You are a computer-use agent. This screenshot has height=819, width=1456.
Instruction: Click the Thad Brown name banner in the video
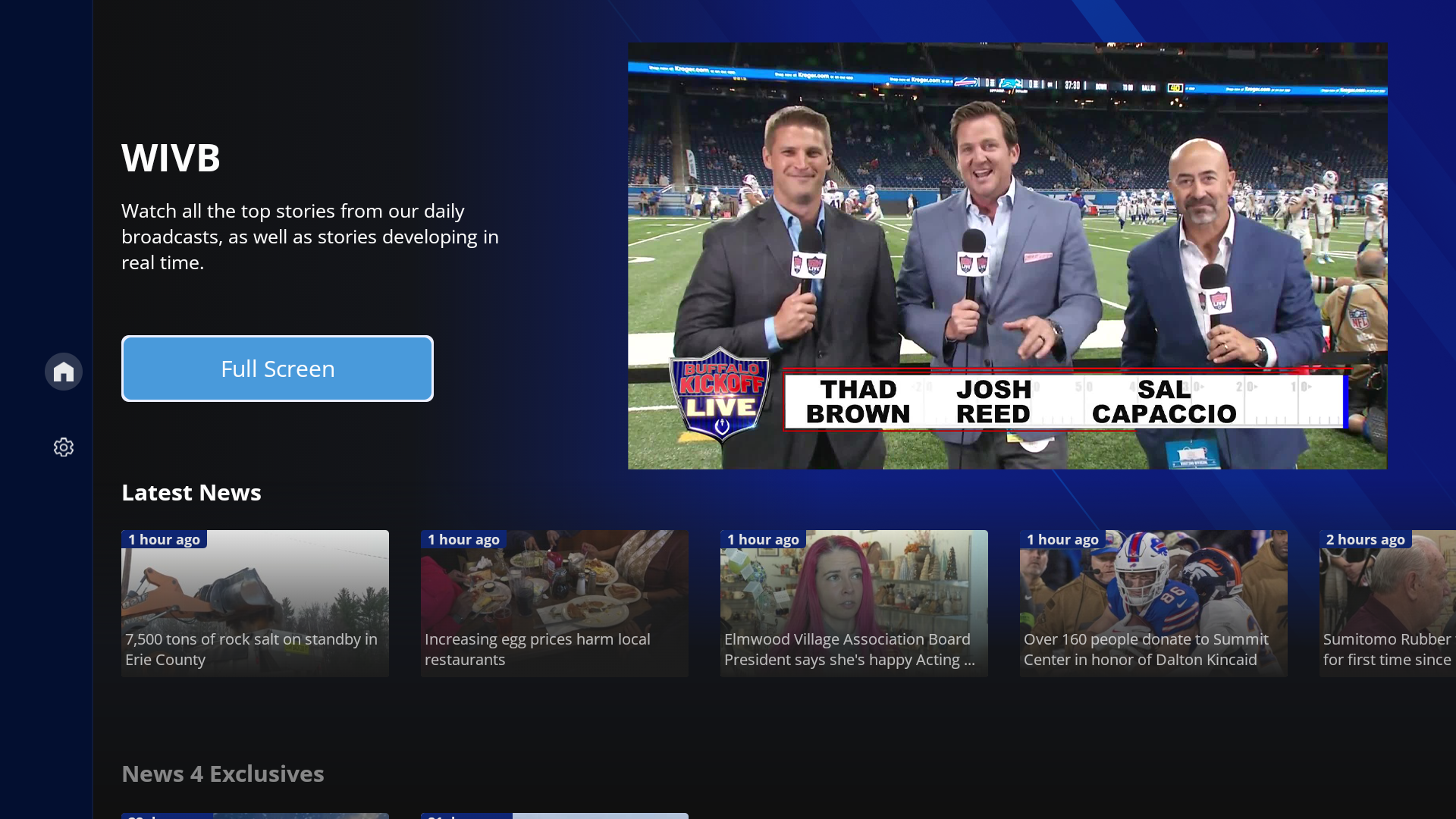tap(858, 402)
